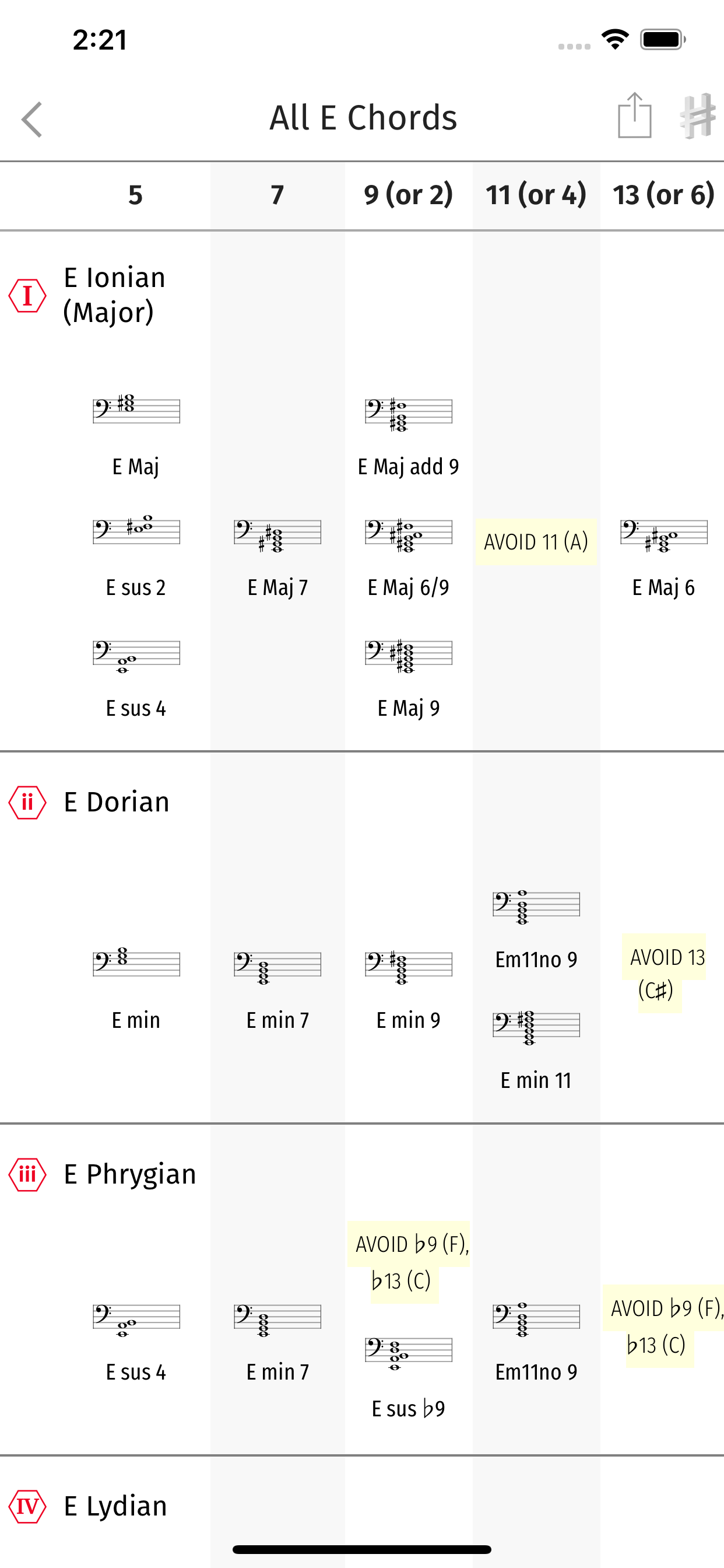724x1568 pixels.
Task: Open E Phrygian mode heading
Action: 129,1175
